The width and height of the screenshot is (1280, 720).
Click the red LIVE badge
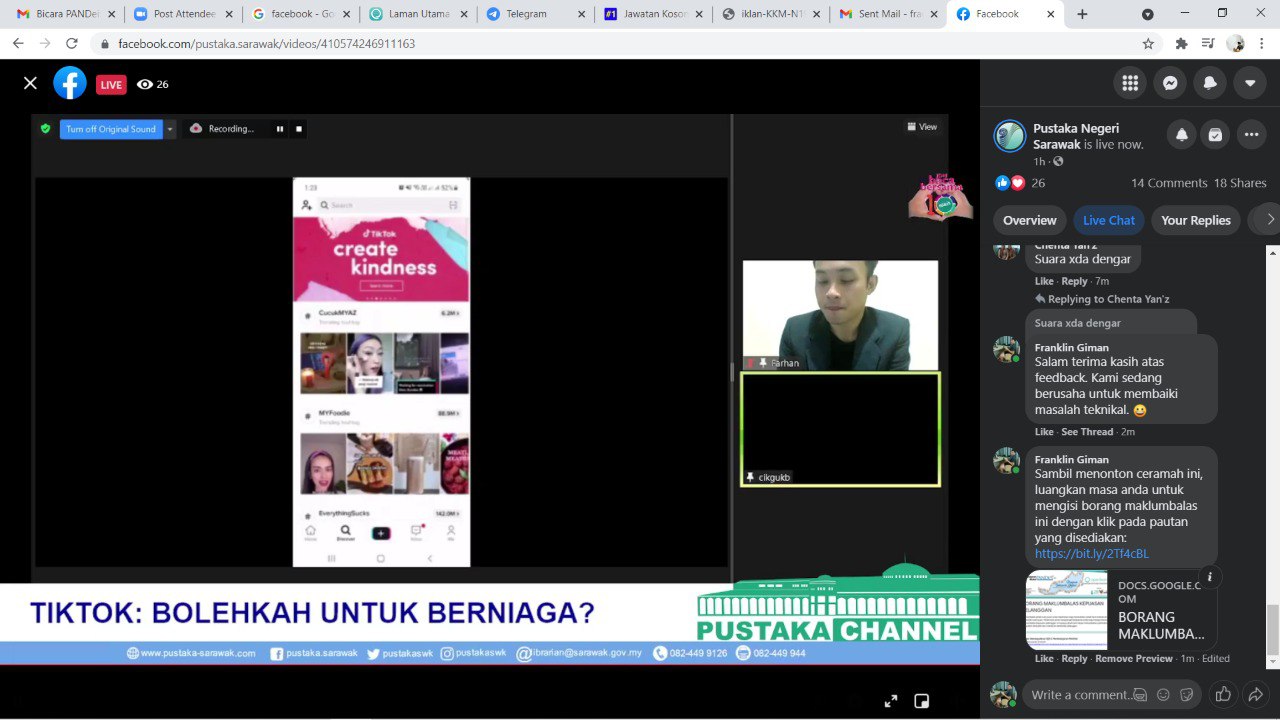(111, 84)
